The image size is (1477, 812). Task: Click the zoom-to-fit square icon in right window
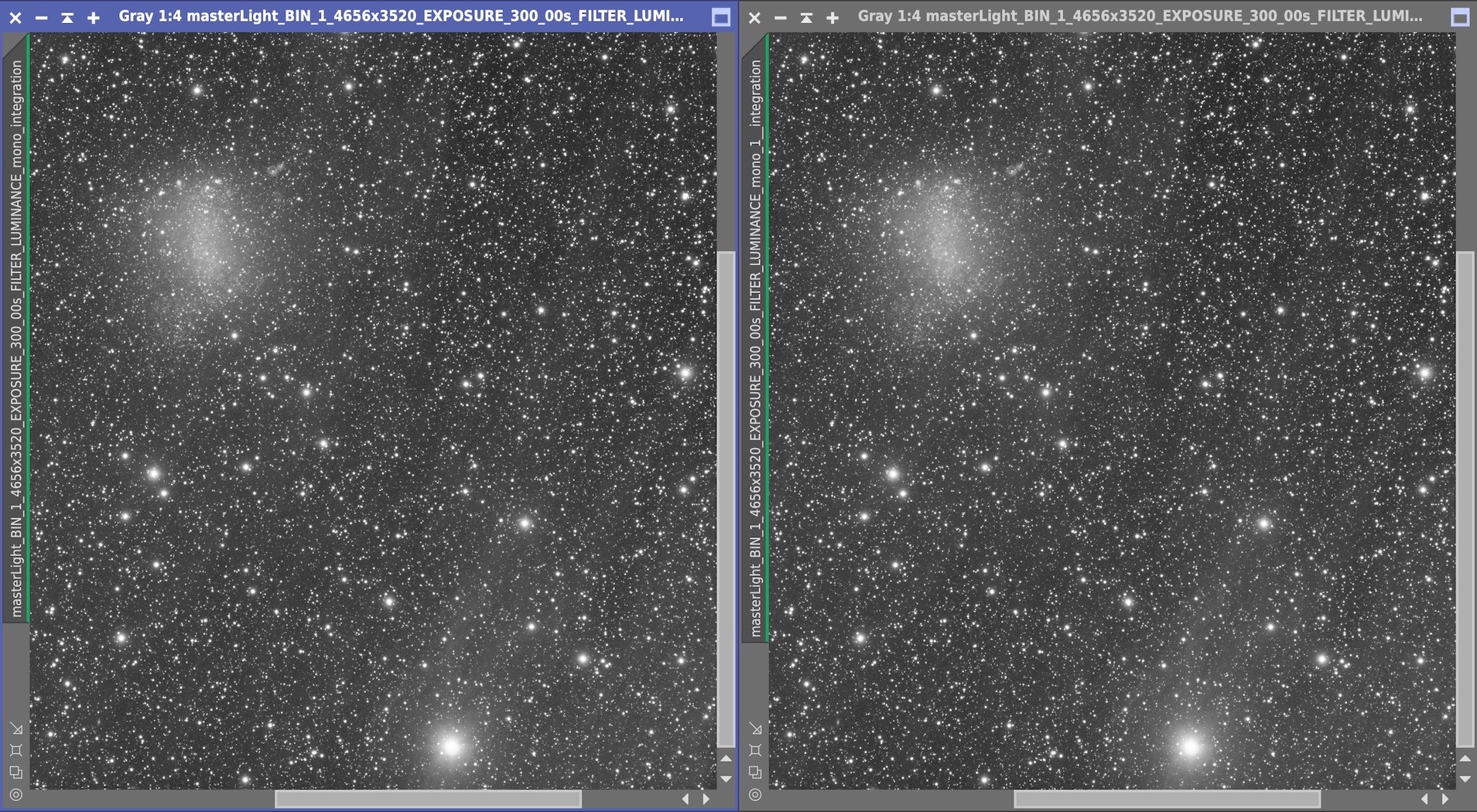tap(755, 750)
